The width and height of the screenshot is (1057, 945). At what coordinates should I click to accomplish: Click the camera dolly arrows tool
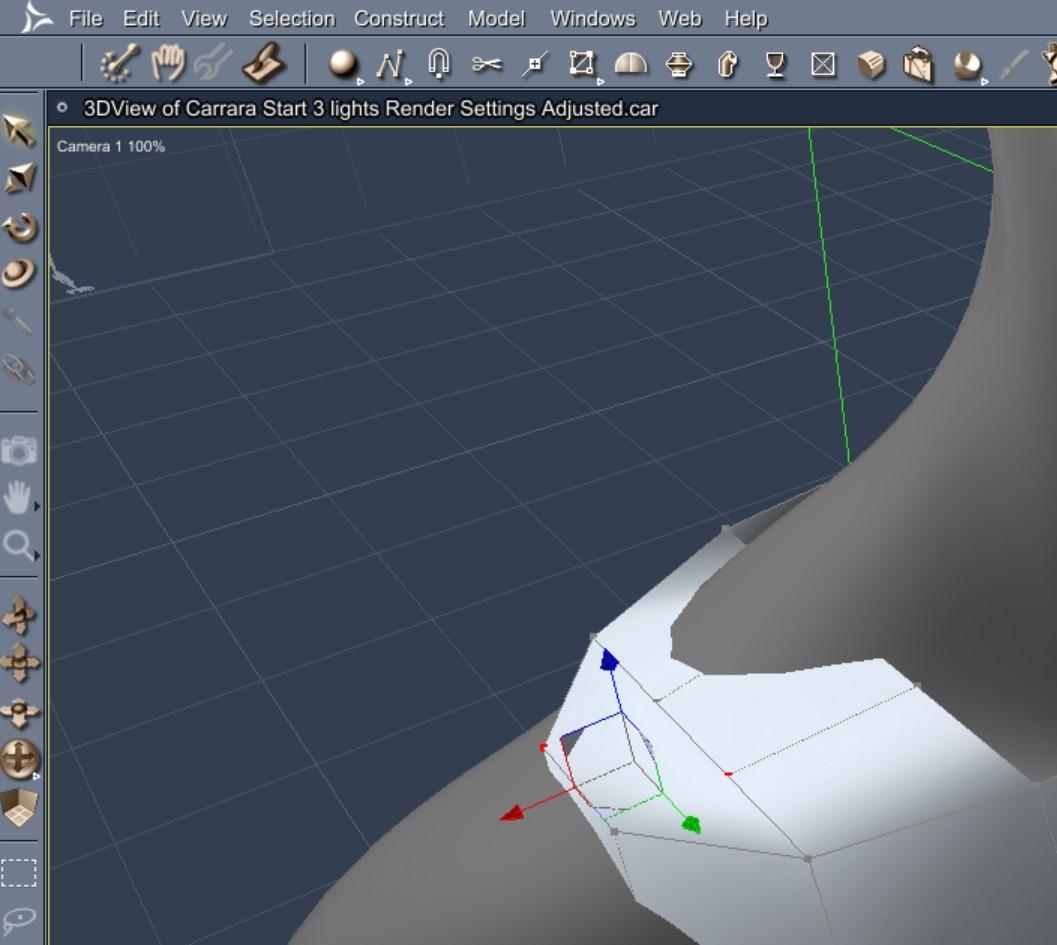click(19, 615)
